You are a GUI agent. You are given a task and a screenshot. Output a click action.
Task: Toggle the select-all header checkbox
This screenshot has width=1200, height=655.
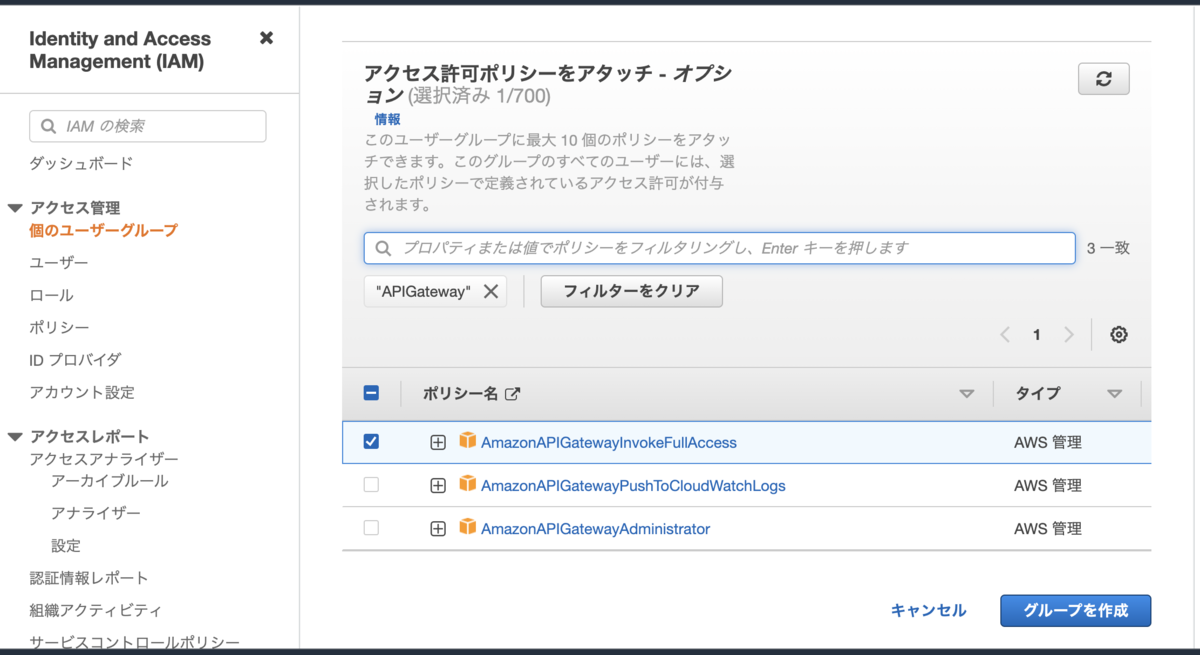[x=371, y=394]
